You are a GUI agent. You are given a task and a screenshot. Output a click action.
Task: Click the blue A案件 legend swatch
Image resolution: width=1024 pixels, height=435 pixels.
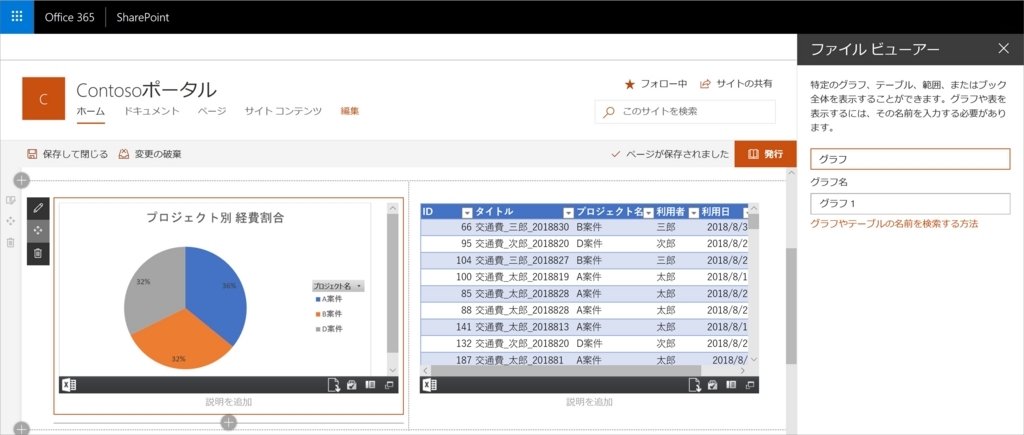pos(317,299)
